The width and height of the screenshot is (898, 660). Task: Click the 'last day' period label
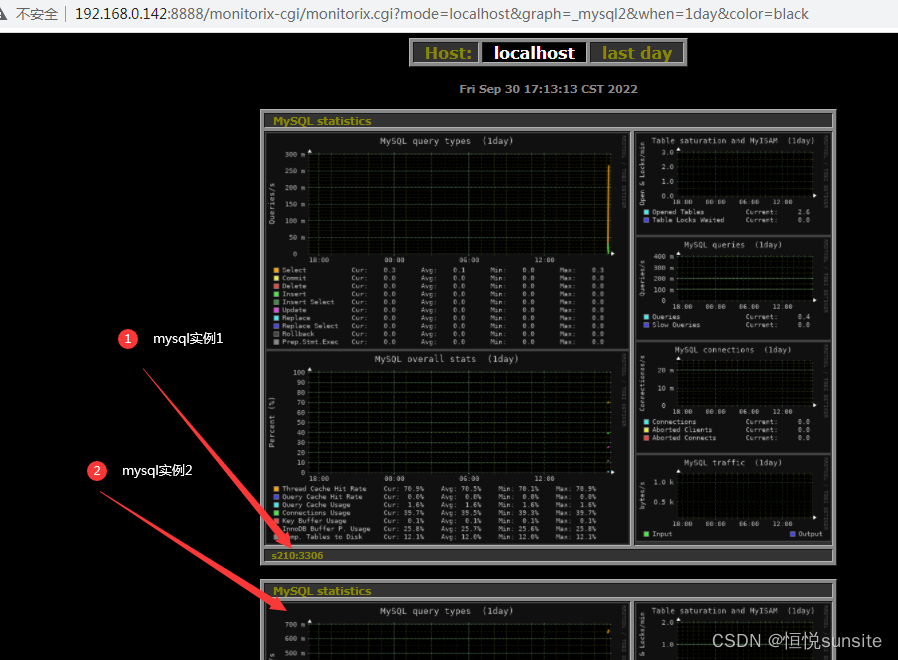click(x=636, y=53)
